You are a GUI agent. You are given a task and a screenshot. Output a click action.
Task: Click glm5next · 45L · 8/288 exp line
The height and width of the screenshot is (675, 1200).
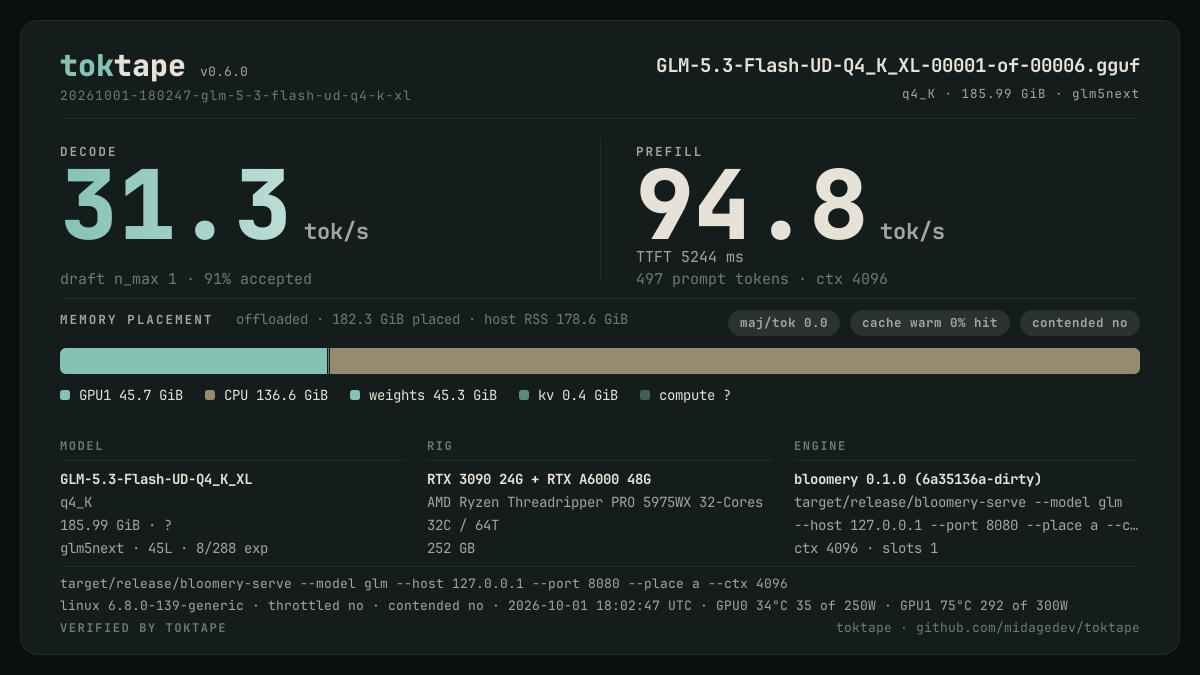164,549
